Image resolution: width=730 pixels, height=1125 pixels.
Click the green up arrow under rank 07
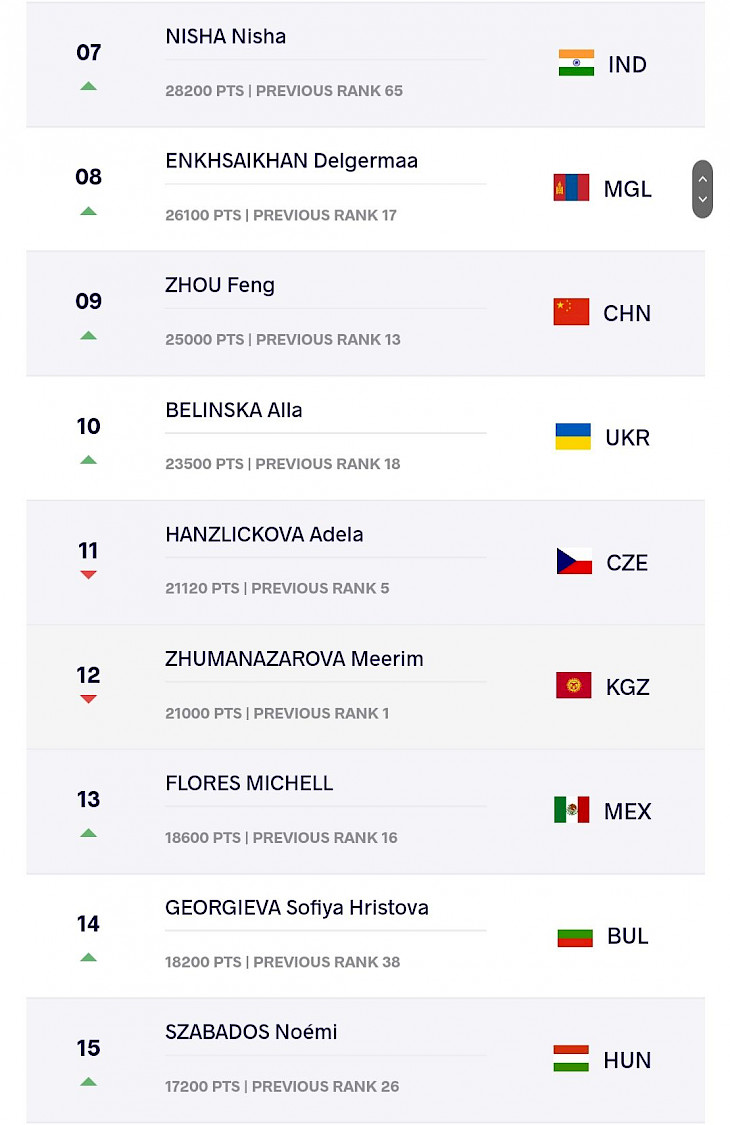pos(88,86)
